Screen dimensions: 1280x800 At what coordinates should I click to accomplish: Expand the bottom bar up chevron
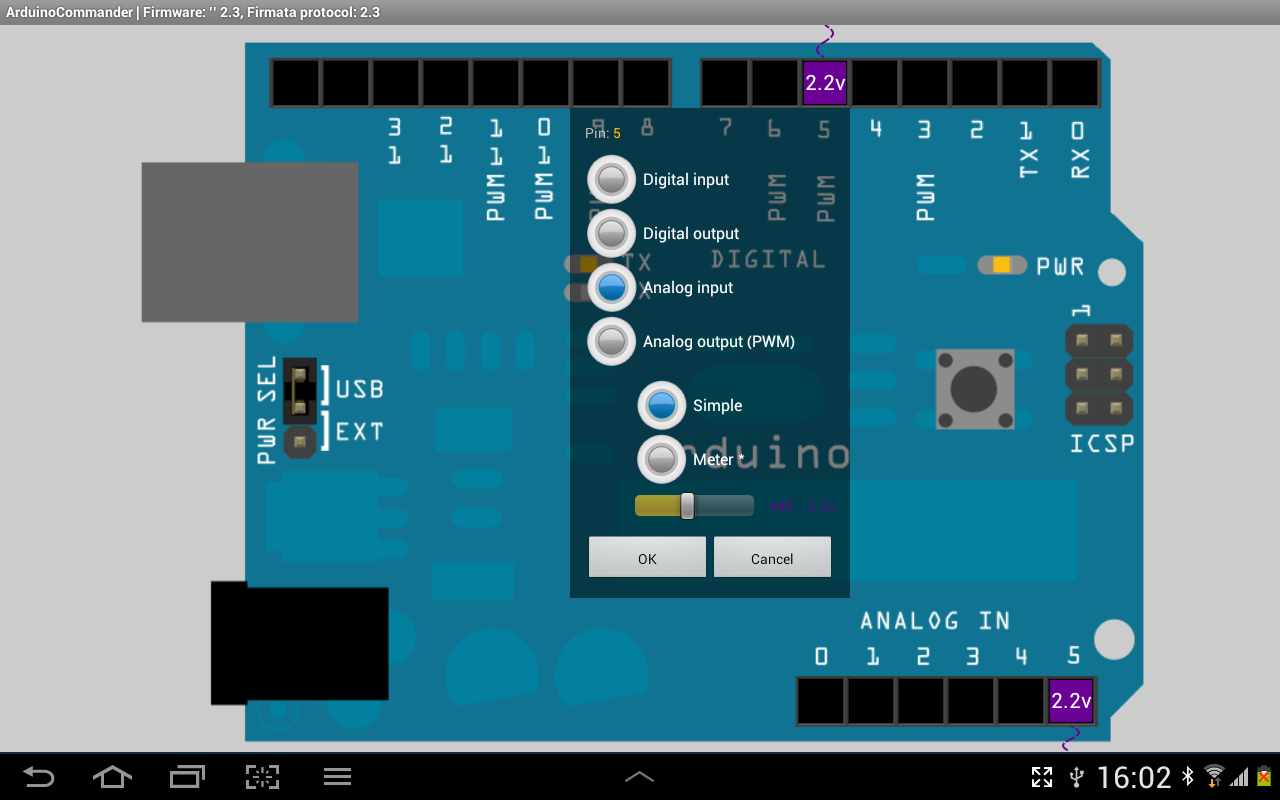tap(639, 777)
